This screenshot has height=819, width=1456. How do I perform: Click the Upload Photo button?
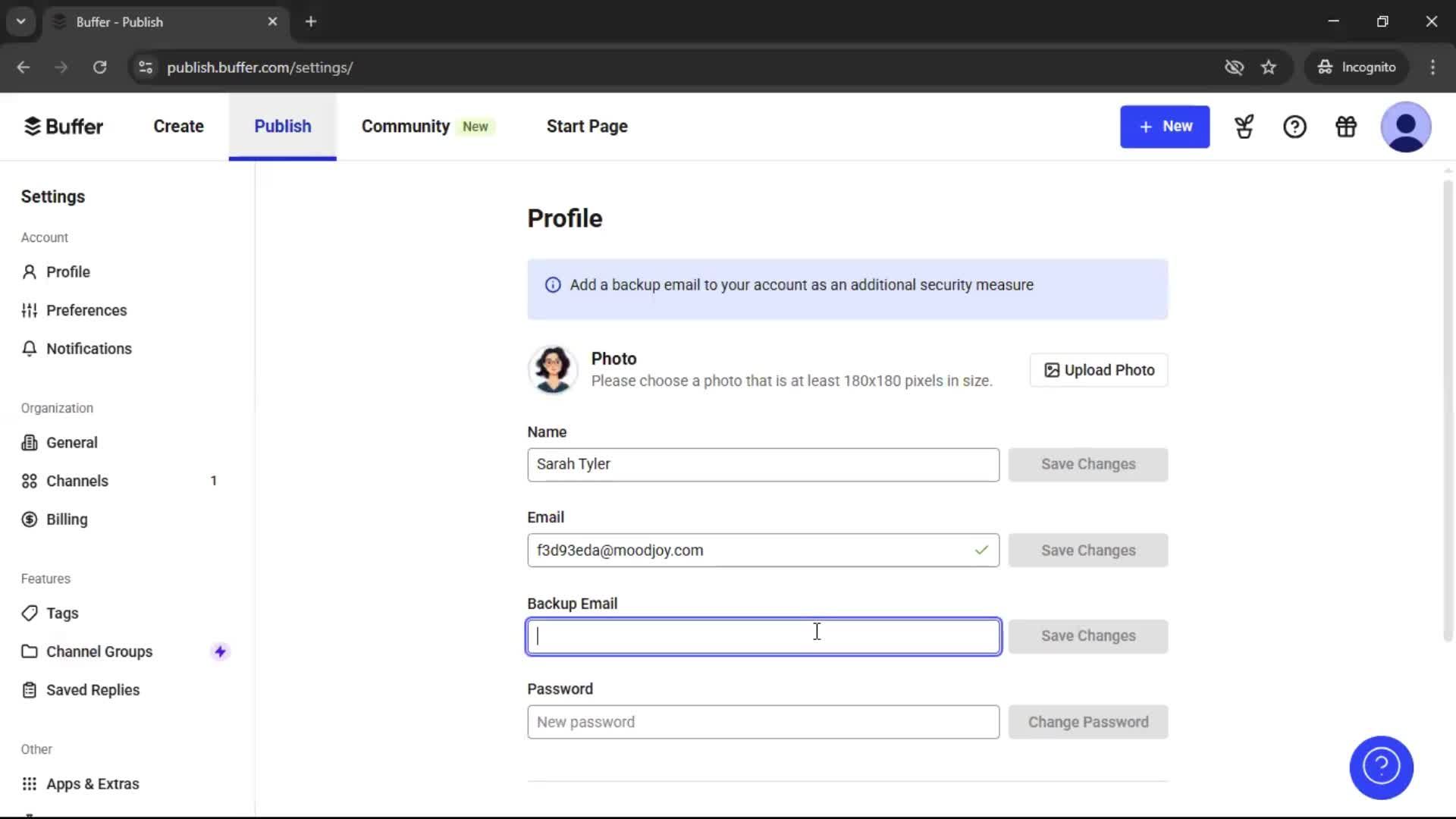click(1098, 370)
